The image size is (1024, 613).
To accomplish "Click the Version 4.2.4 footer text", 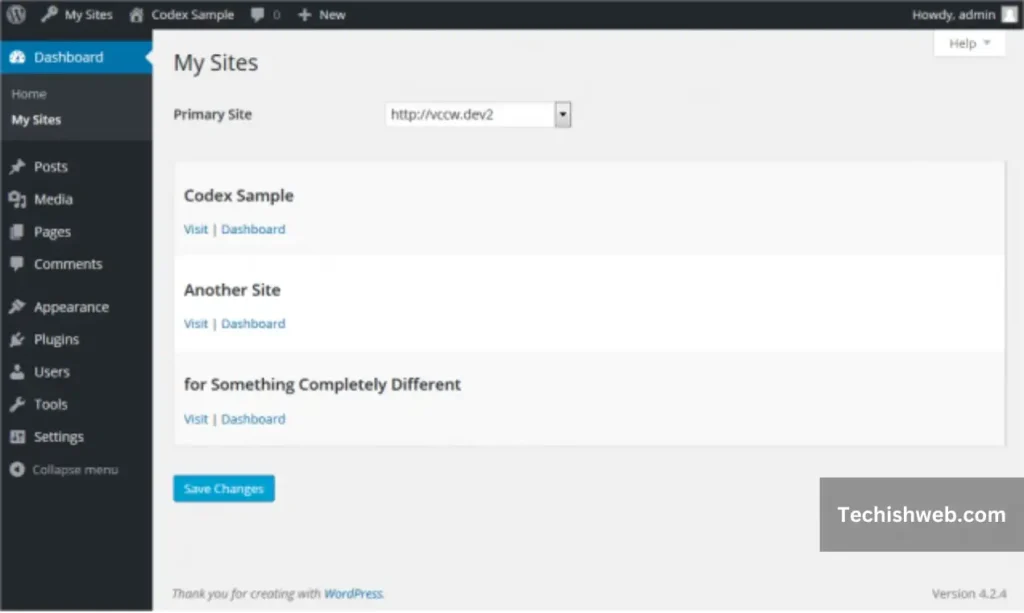I will 969,593.
